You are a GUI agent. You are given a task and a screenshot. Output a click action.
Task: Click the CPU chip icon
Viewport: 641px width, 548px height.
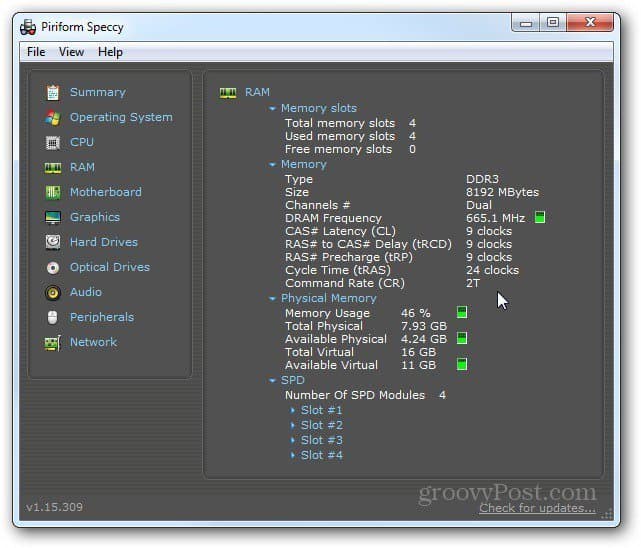pos(53,143)
